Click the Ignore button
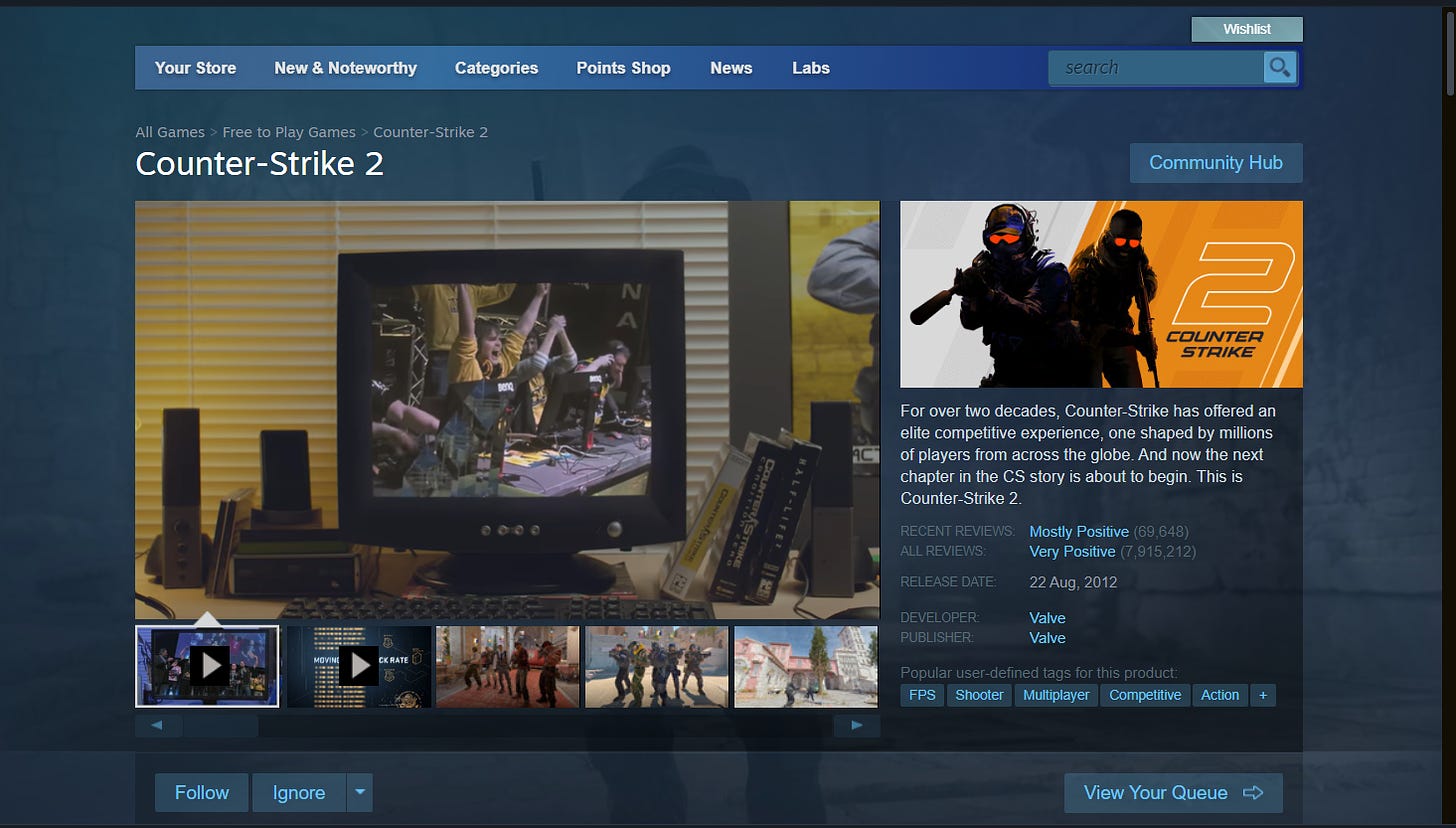 click(299, 793)
